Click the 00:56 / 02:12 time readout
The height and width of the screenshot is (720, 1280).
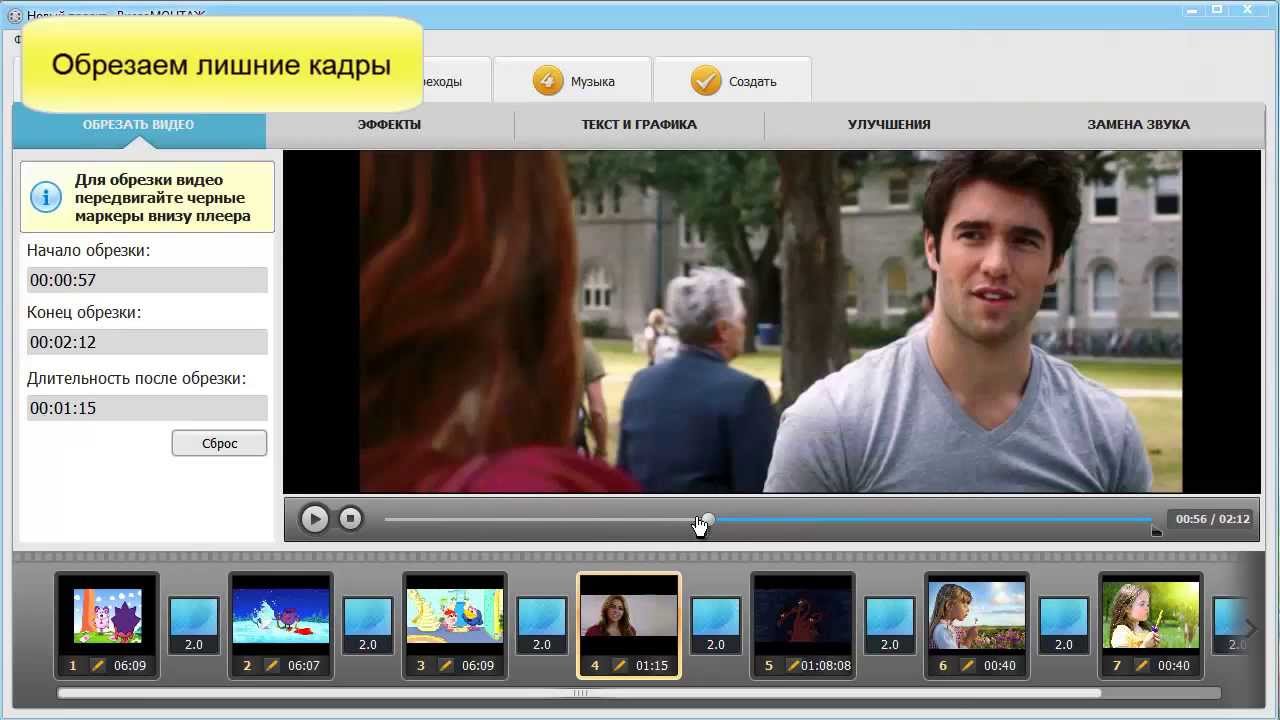click(x=1213, y=519)
